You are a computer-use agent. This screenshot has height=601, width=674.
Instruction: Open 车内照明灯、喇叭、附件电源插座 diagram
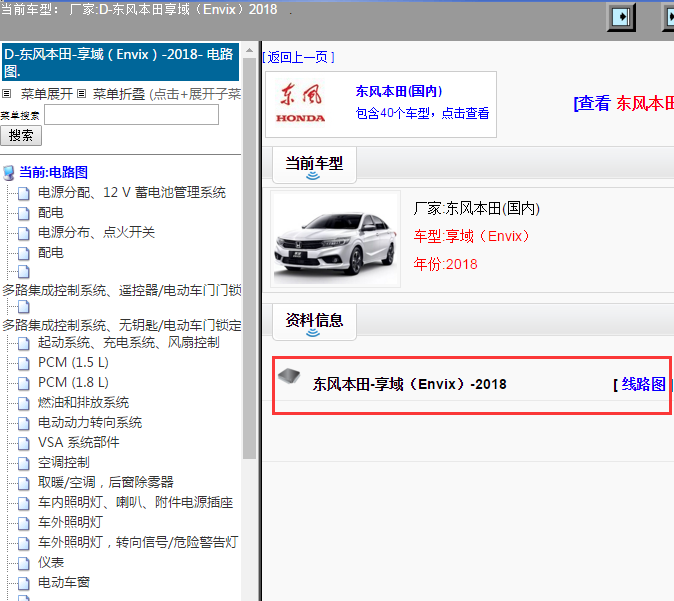pyautogui.click(x=135, y=502)
